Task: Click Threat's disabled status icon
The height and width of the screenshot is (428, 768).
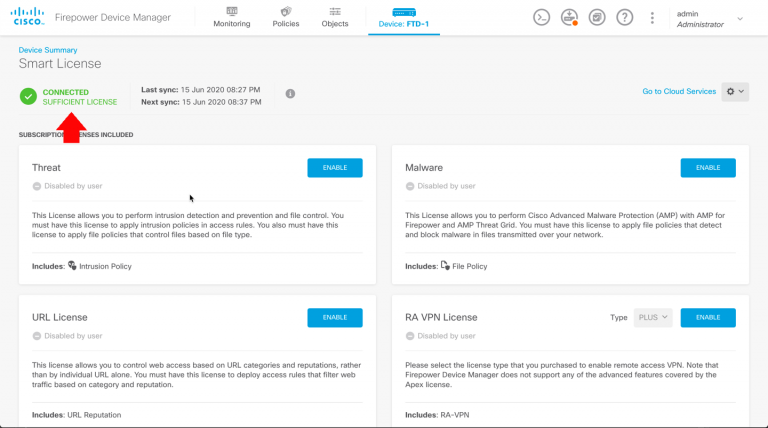Action: 37,186
